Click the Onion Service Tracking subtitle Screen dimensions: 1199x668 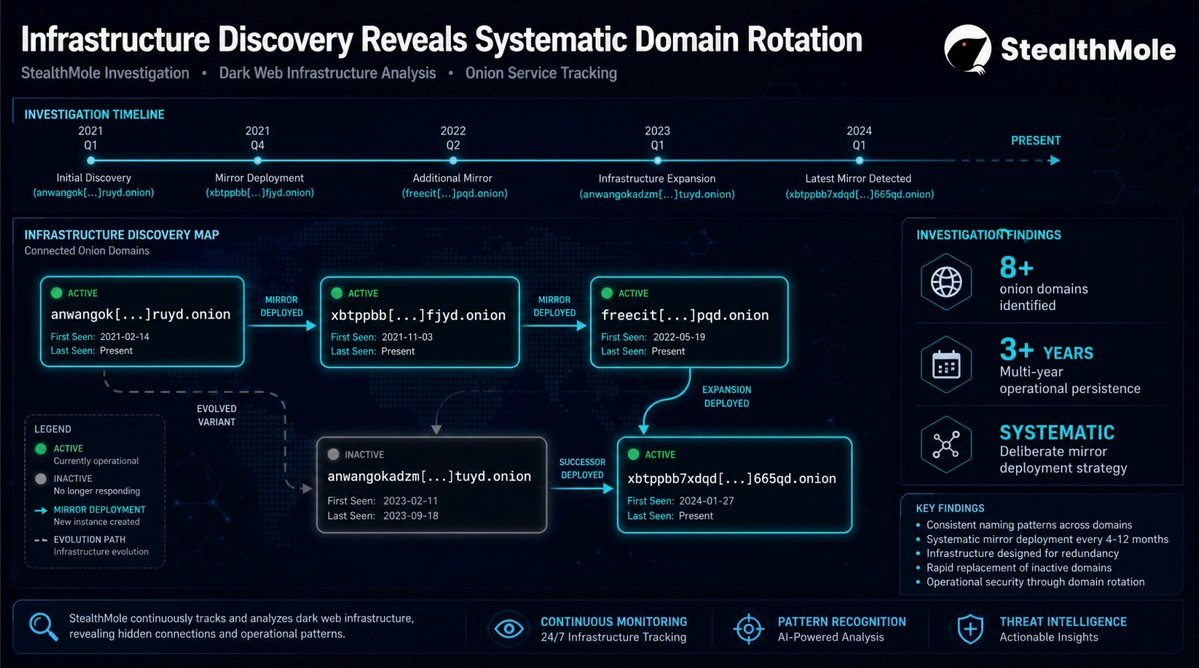(541, 73)
